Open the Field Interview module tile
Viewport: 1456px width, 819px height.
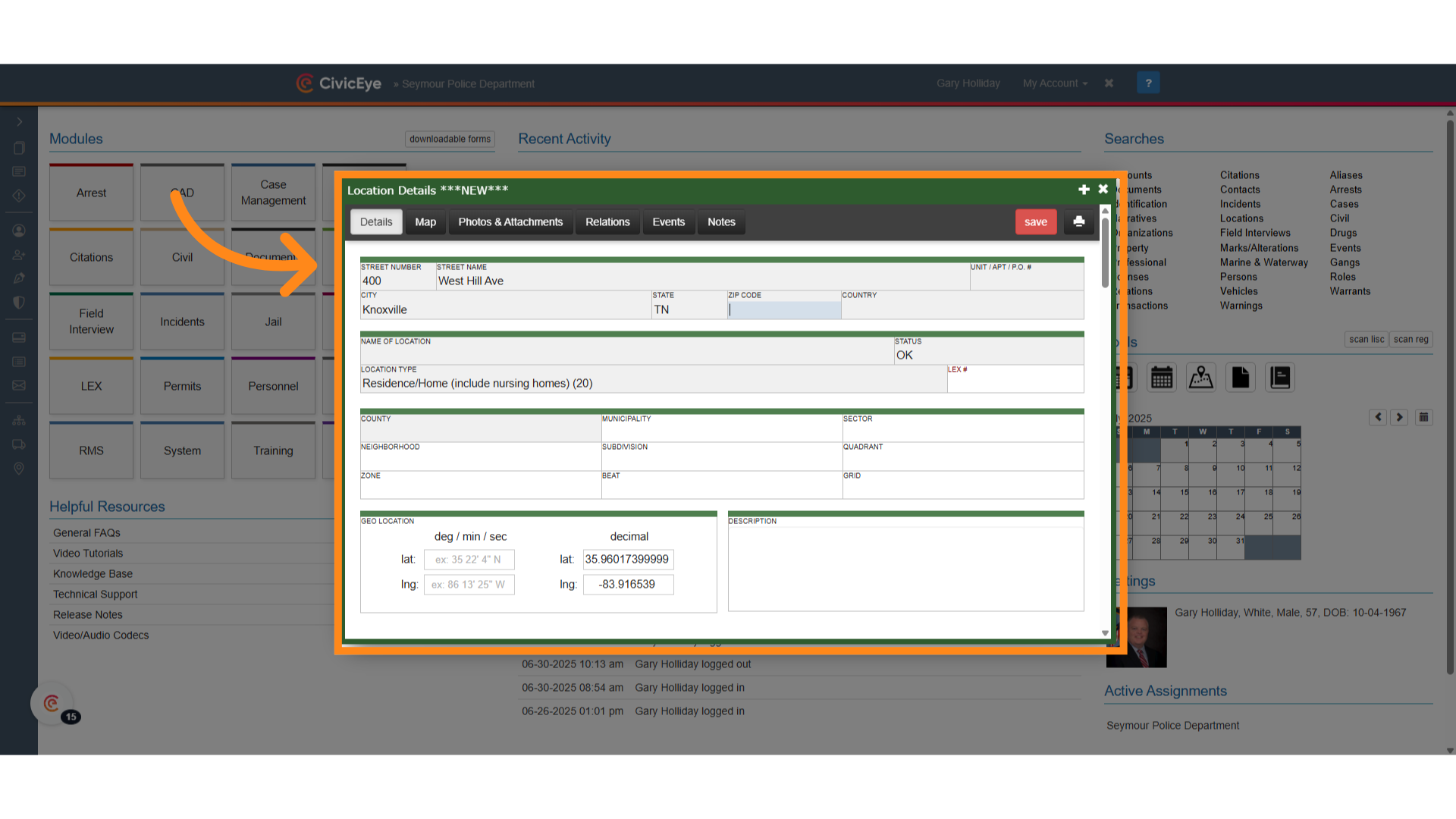91,322
